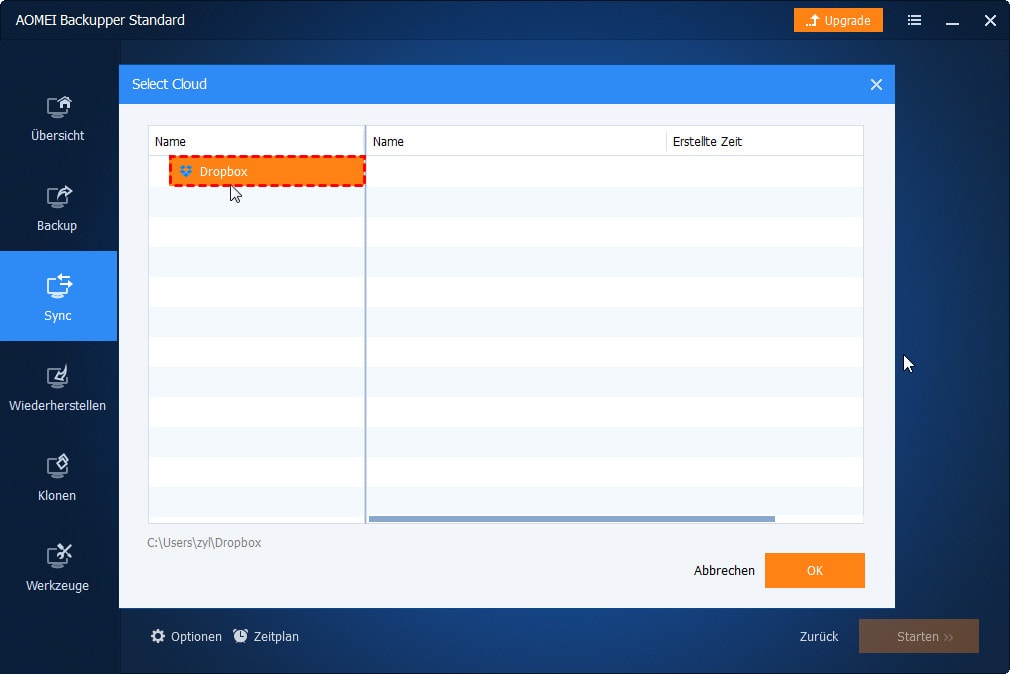The image size is (1010, 674).
Task: Select the Backup sidebar icon
Action: click(58, 196)
